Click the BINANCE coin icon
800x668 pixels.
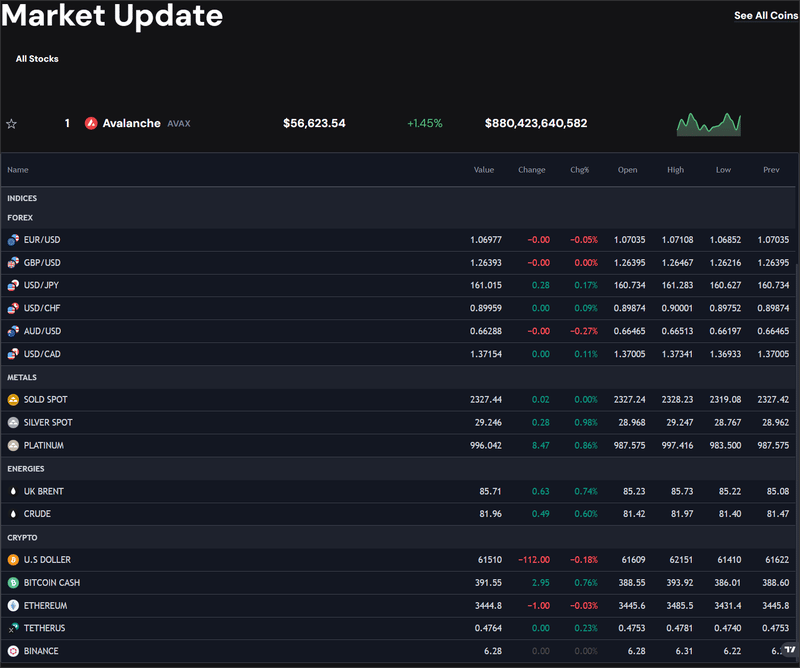[13, 651]
